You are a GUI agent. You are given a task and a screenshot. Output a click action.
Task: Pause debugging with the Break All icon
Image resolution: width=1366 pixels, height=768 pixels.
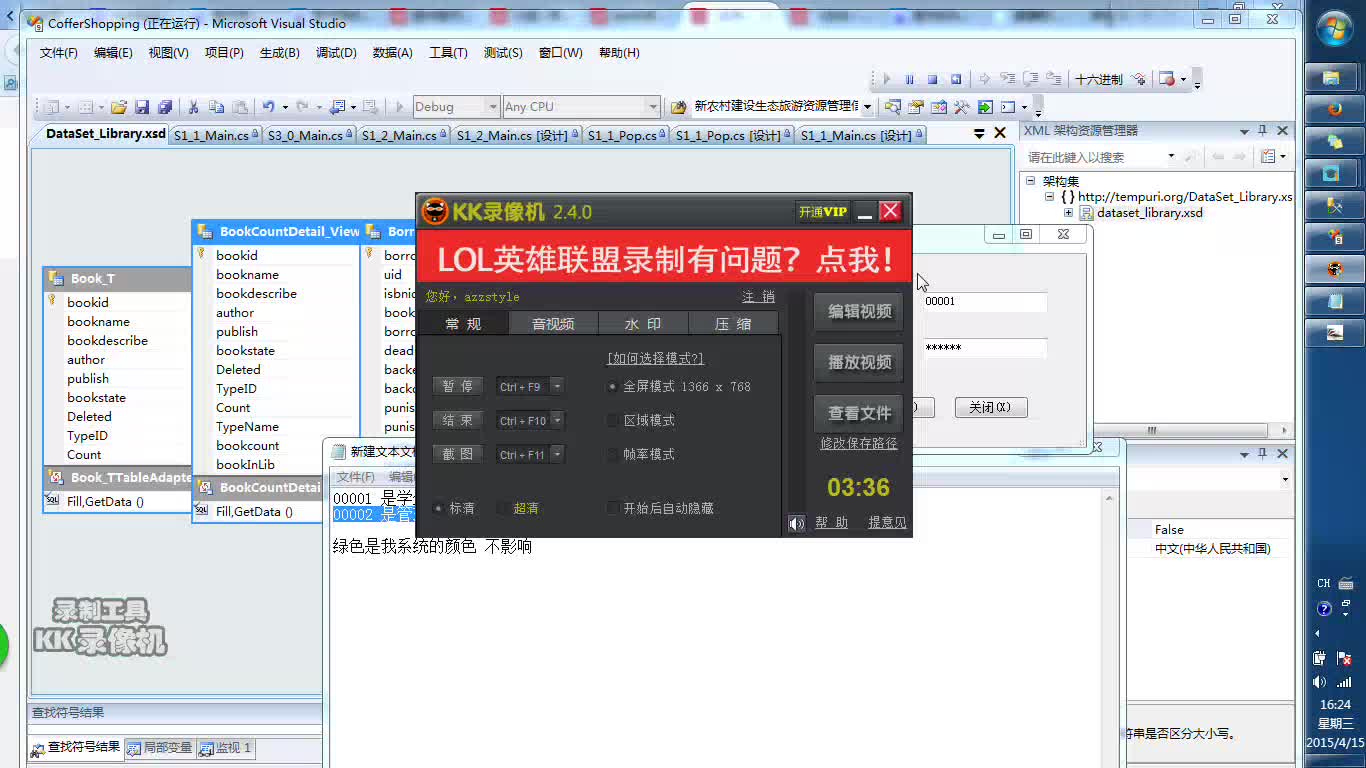pos(910,79)
